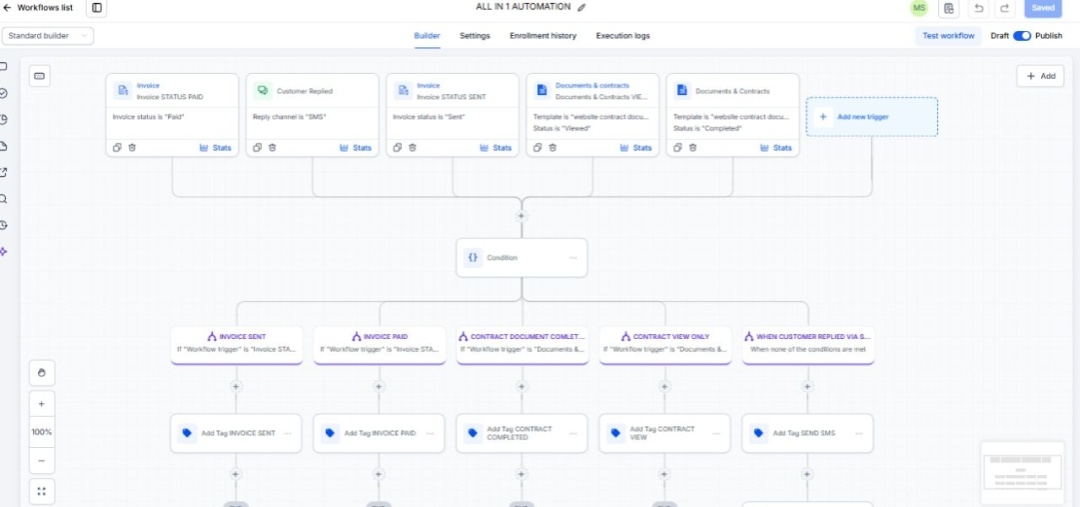
Task: Zoom out of the canvas
Action: pos(42,461)
